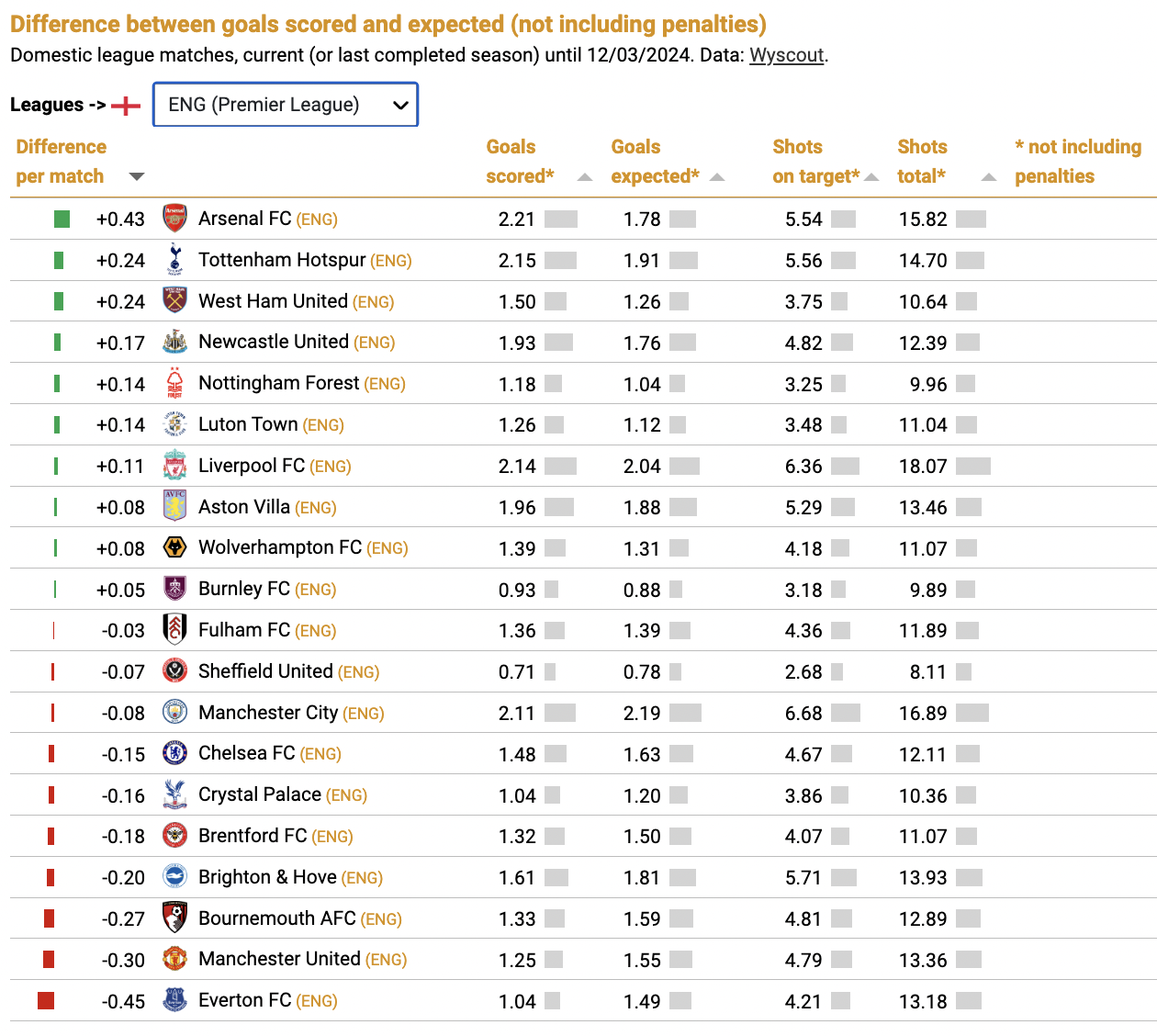This screenshot has height=1036, width=1157.
Task: Click the Tottenham Hotspur crest icon
Action: click(174, 260)
